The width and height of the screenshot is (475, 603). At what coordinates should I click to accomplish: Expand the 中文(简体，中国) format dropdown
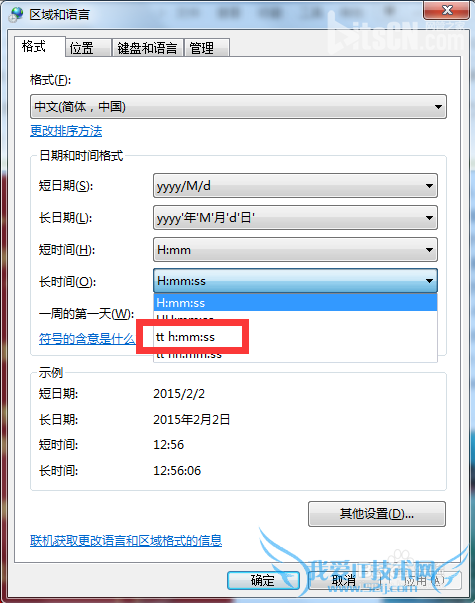point(238,107)
